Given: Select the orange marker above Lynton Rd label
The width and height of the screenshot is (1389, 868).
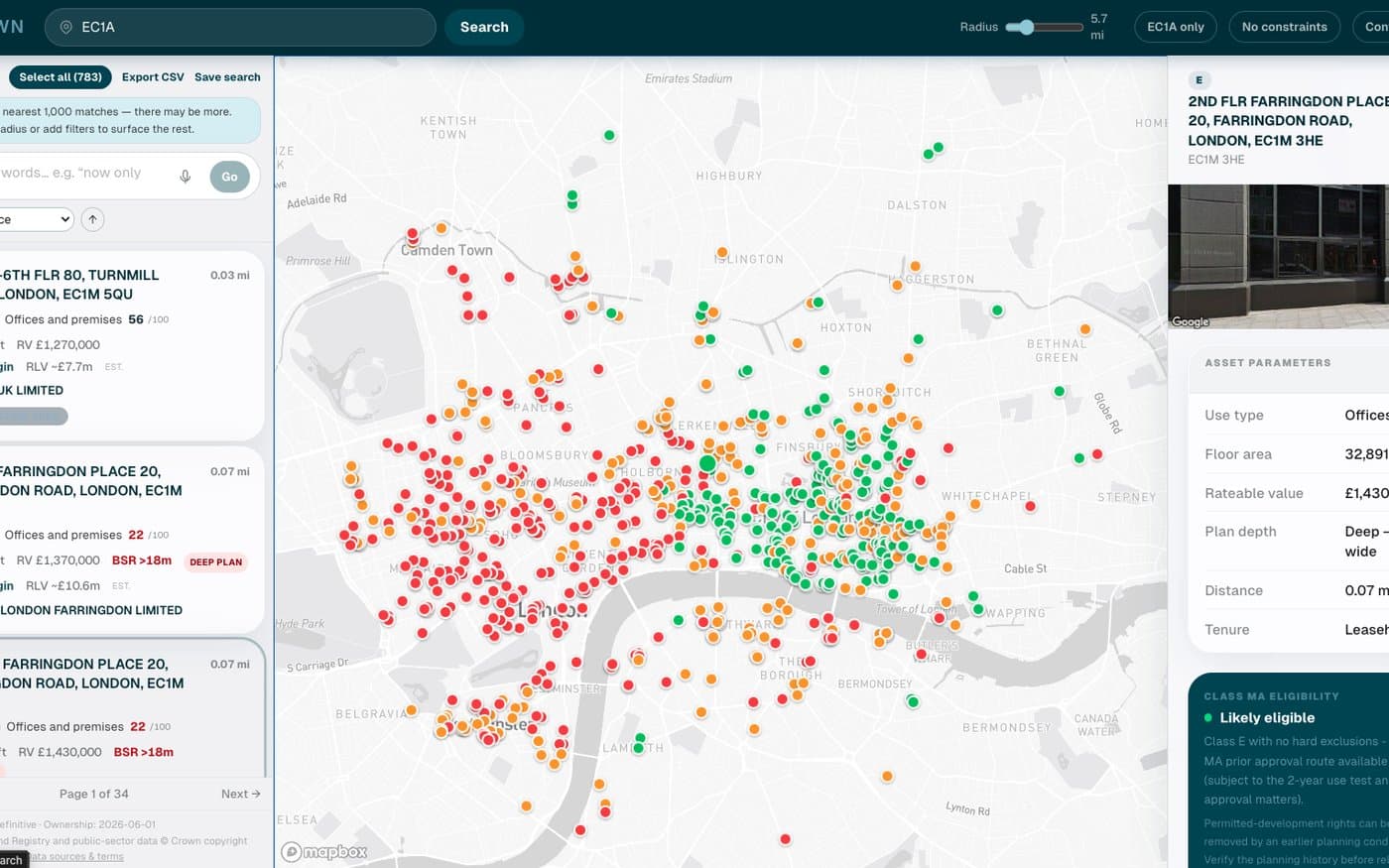Looking at the screenshot, I should coord(887,776).
